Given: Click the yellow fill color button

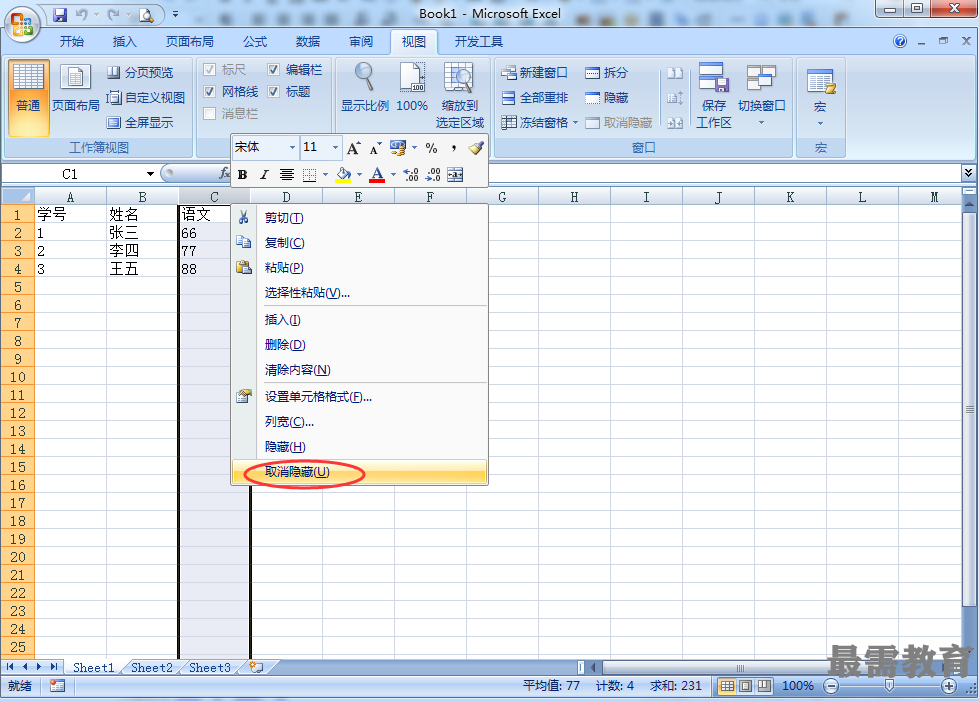Looking at the screenshot, I should coord(343,175).
